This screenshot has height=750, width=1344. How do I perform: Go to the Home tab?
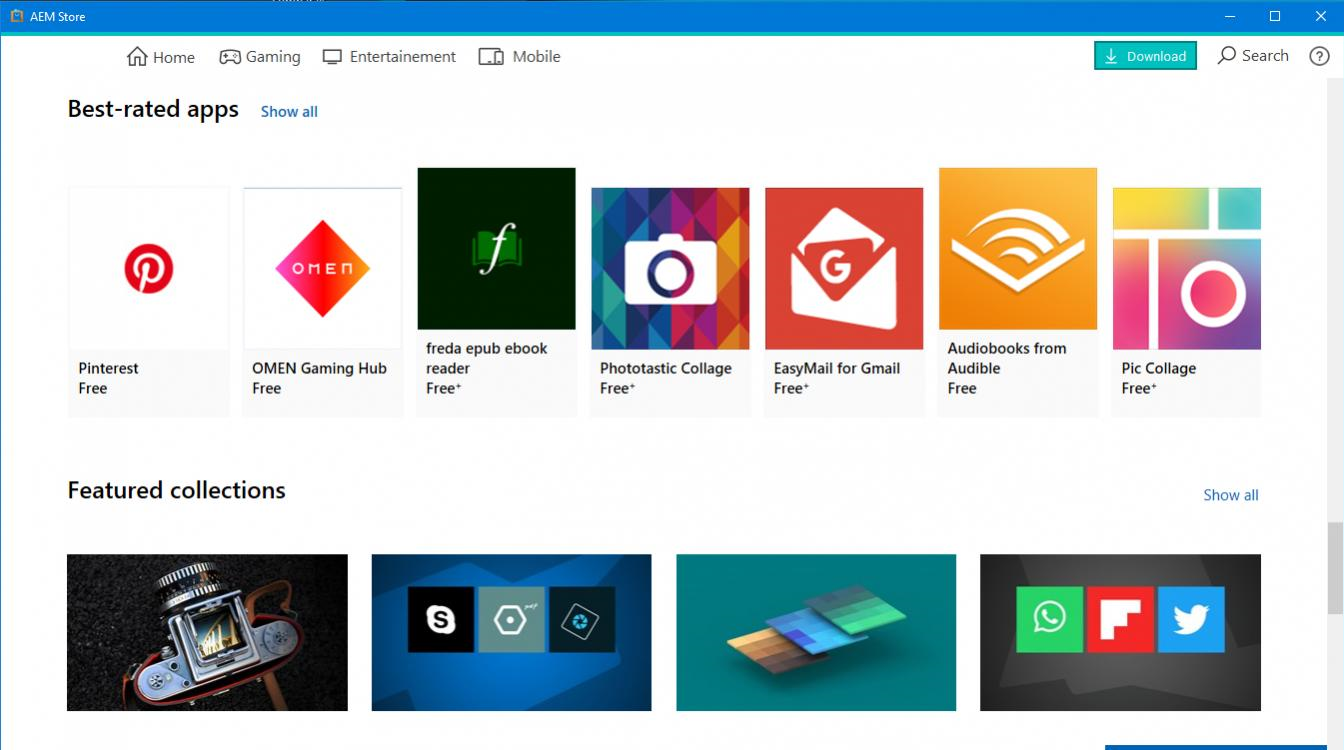161,57
